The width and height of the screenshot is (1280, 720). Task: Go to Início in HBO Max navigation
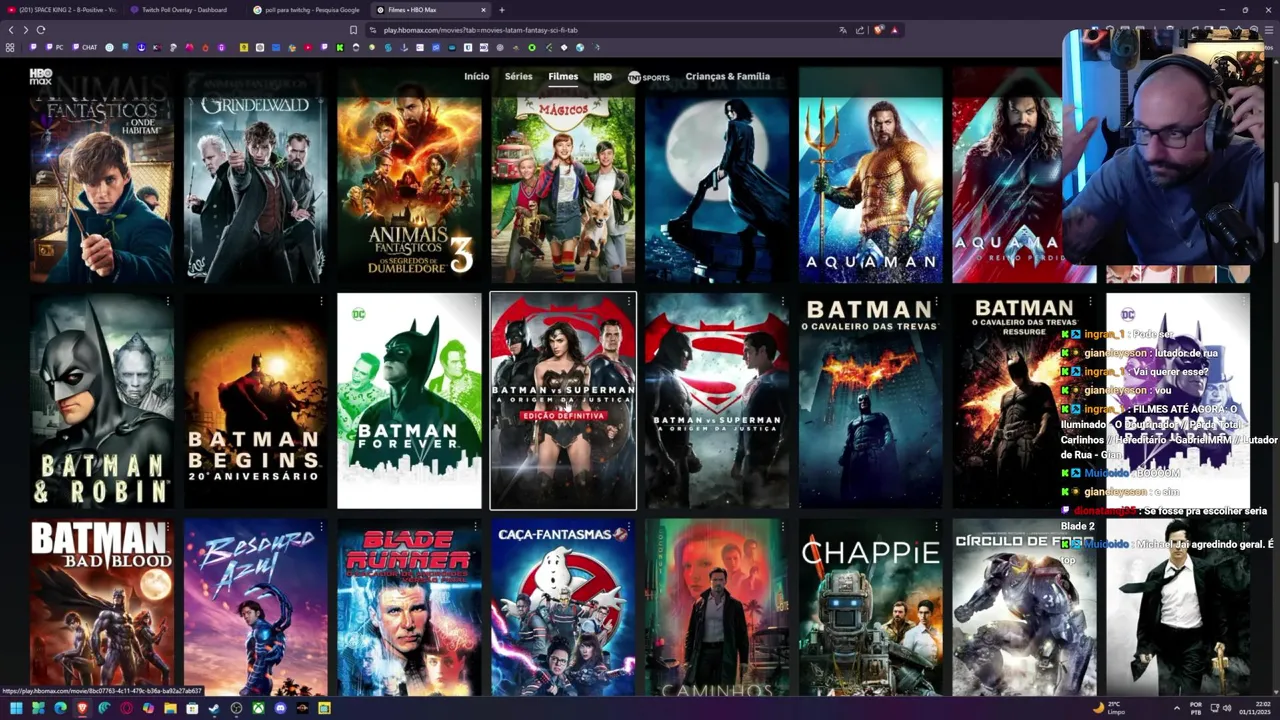click(477, 76)
